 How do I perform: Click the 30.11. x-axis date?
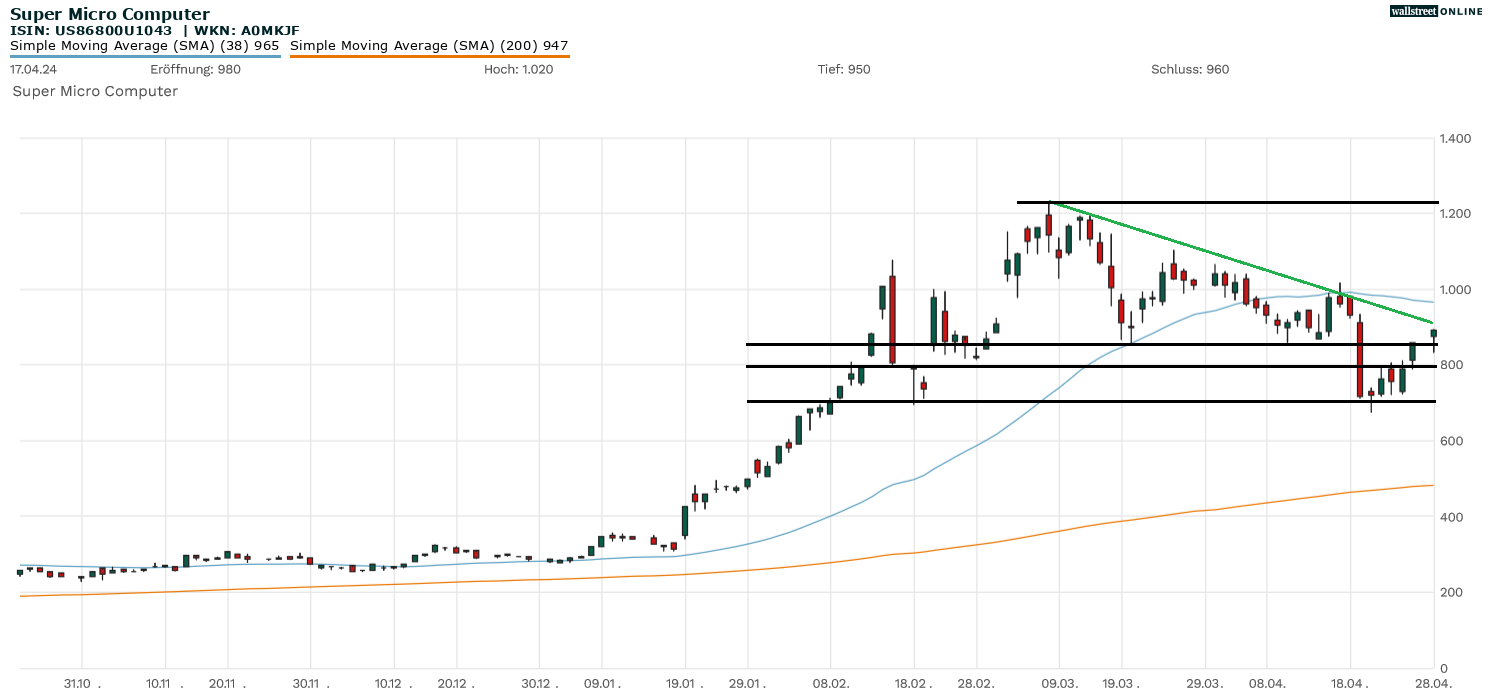(x=311, y=683)
